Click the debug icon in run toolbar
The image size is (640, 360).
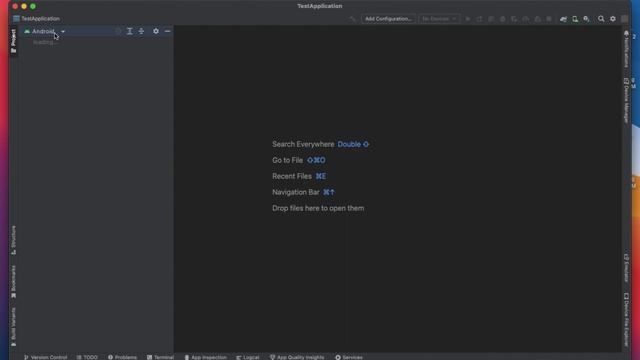[x=502, y=19]
